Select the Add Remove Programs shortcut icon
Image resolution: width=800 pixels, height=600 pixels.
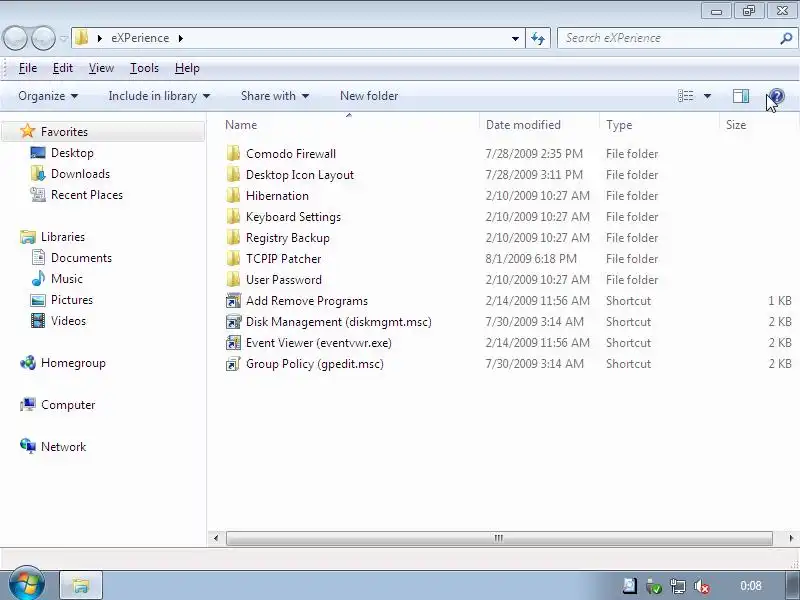click(x=233, y=301)
